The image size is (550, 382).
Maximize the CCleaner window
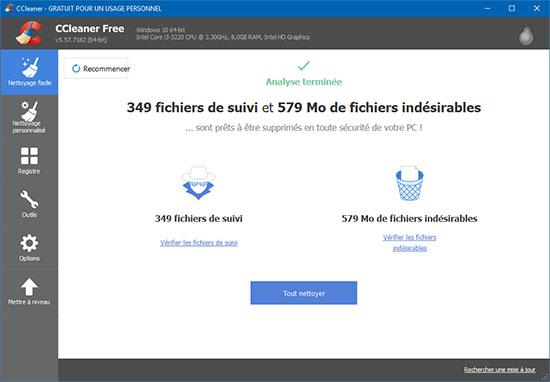point(512,8)
